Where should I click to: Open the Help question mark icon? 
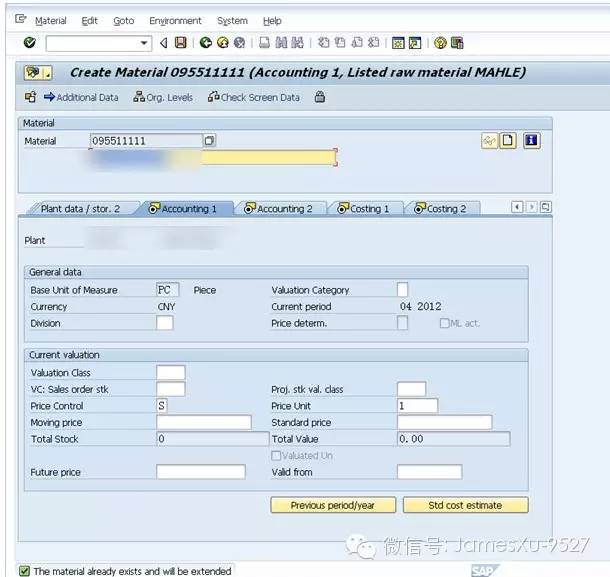(440, 43)
